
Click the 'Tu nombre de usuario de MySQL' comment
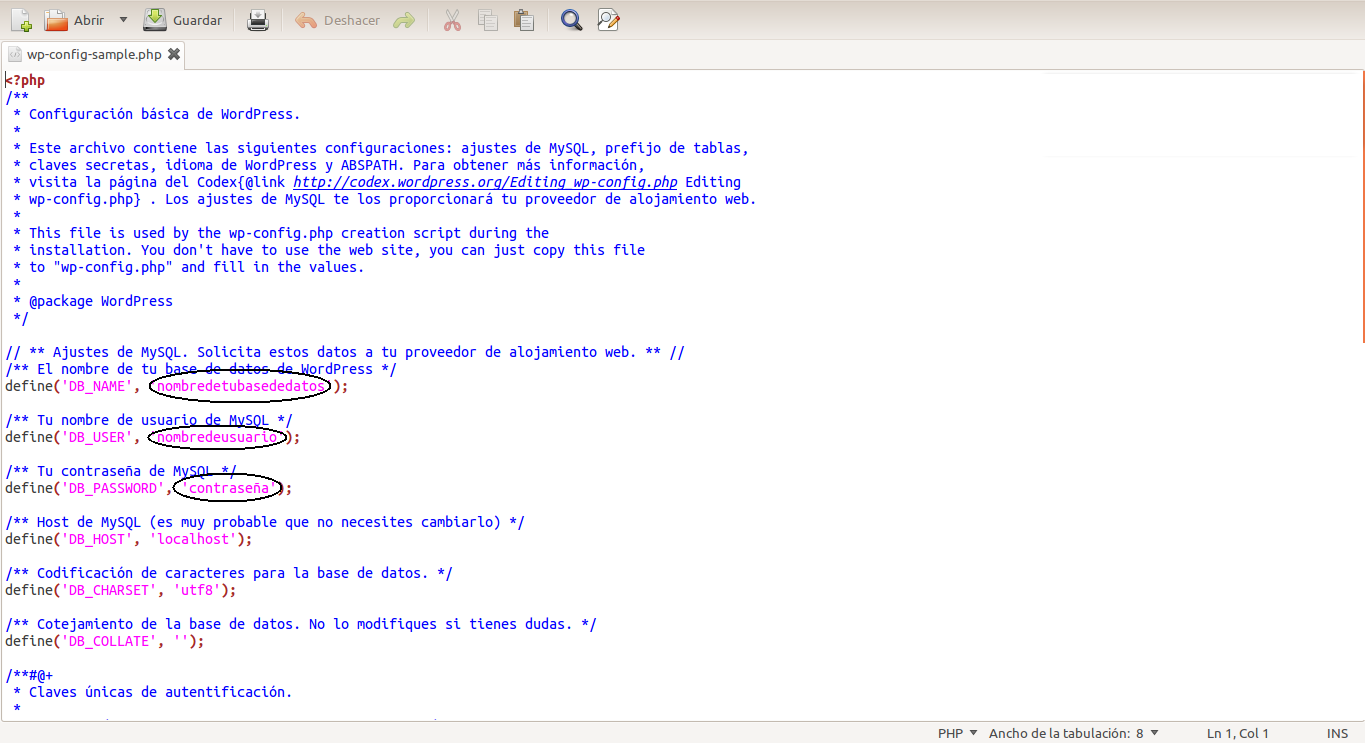pos(149,420)
